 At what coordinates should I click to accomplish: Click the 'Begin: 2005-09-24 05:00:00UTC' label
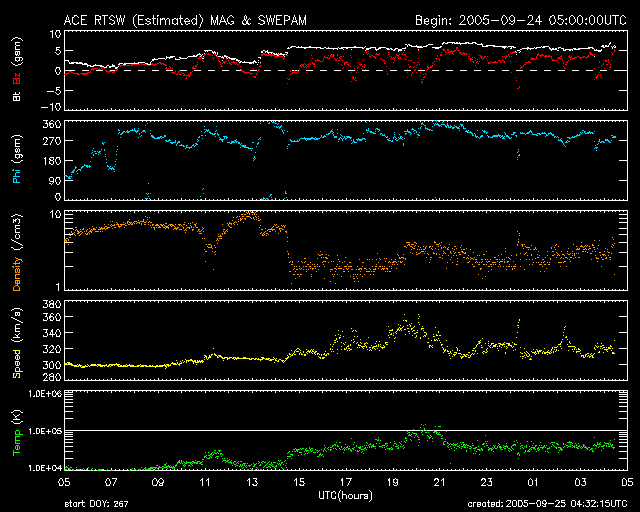pos(521,20)
